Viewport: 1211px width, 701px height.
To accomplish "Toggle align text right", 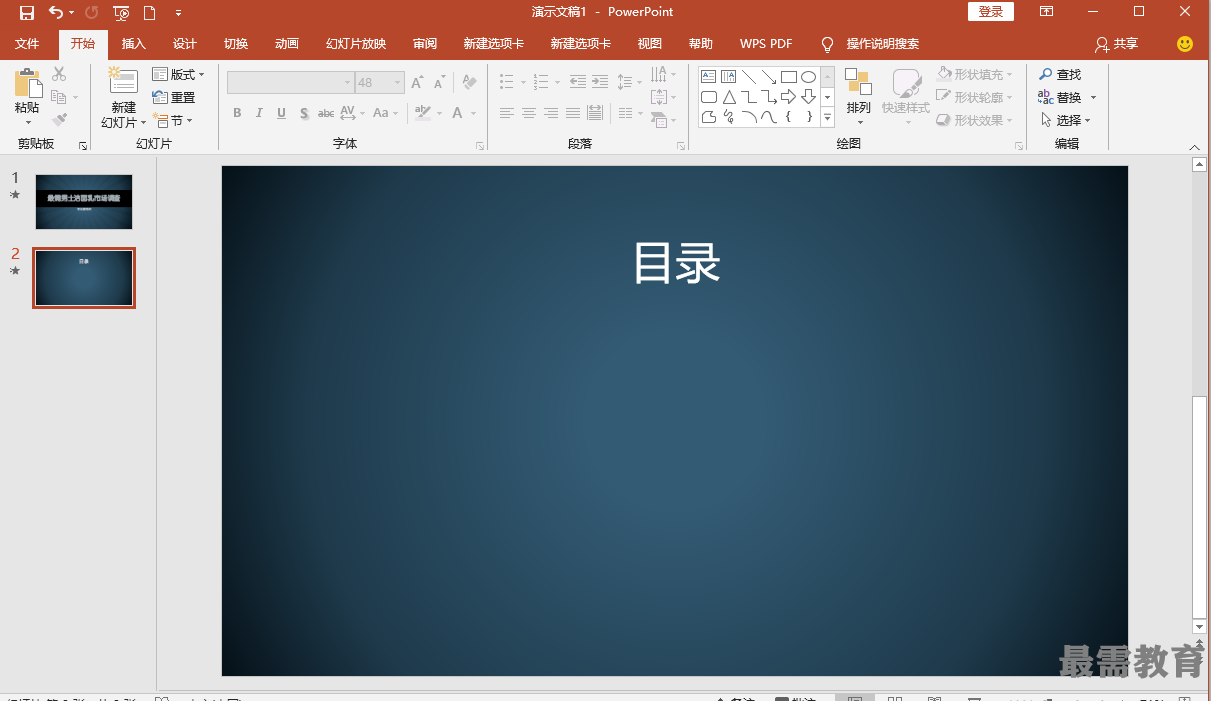I will tap(551, 113).
